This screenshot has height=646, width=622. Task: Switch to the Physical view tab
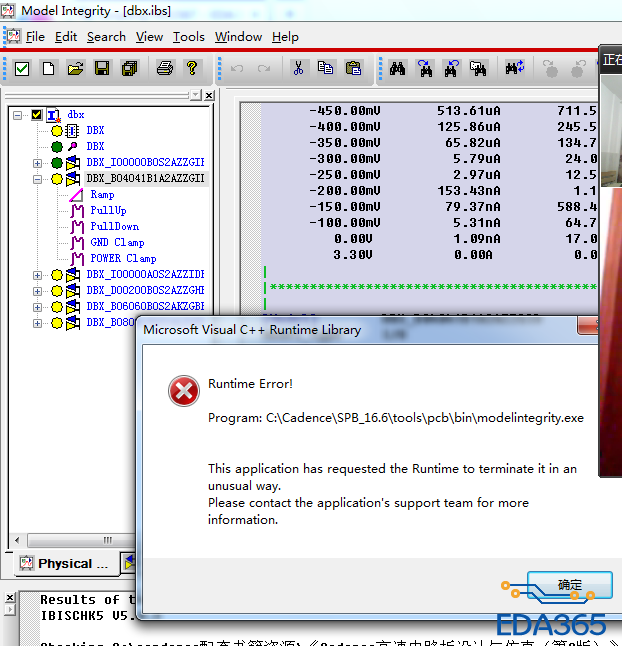tap(66, 564)
